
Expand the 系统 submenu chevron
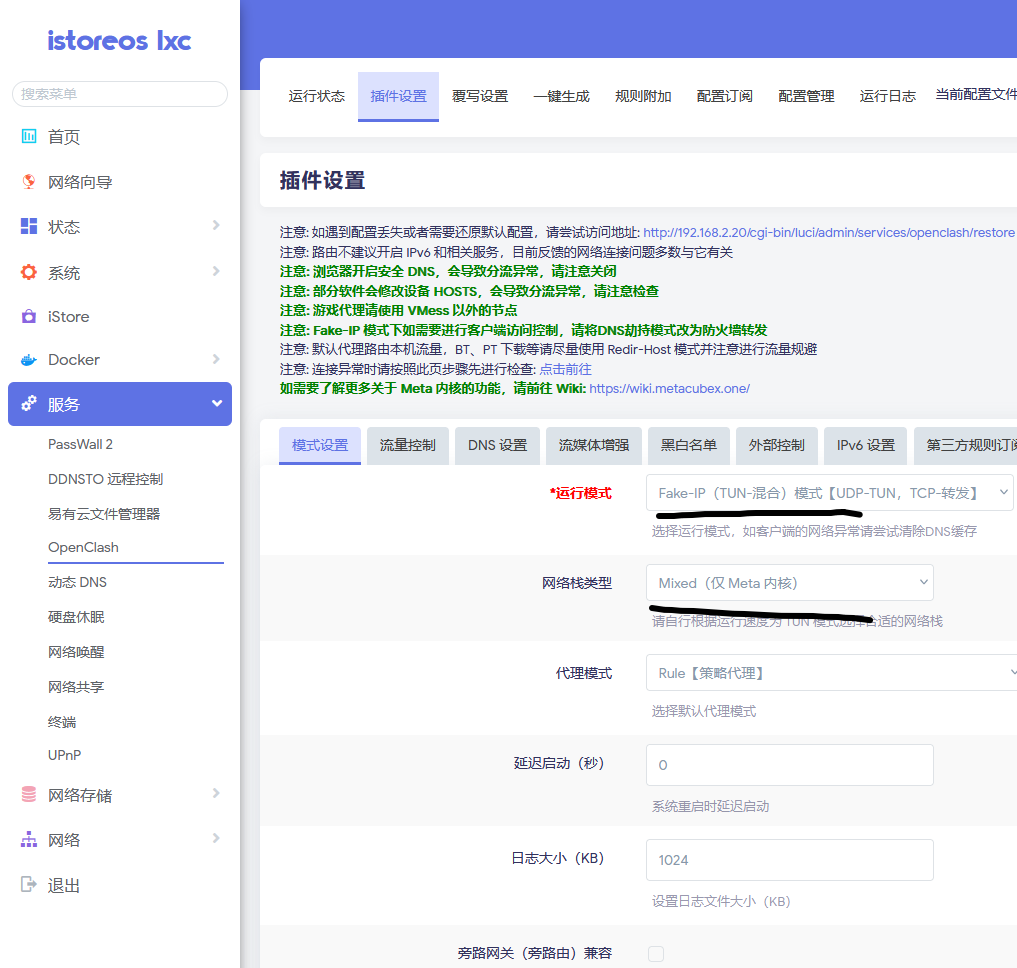pyautogui.click(x=216, y=271)
